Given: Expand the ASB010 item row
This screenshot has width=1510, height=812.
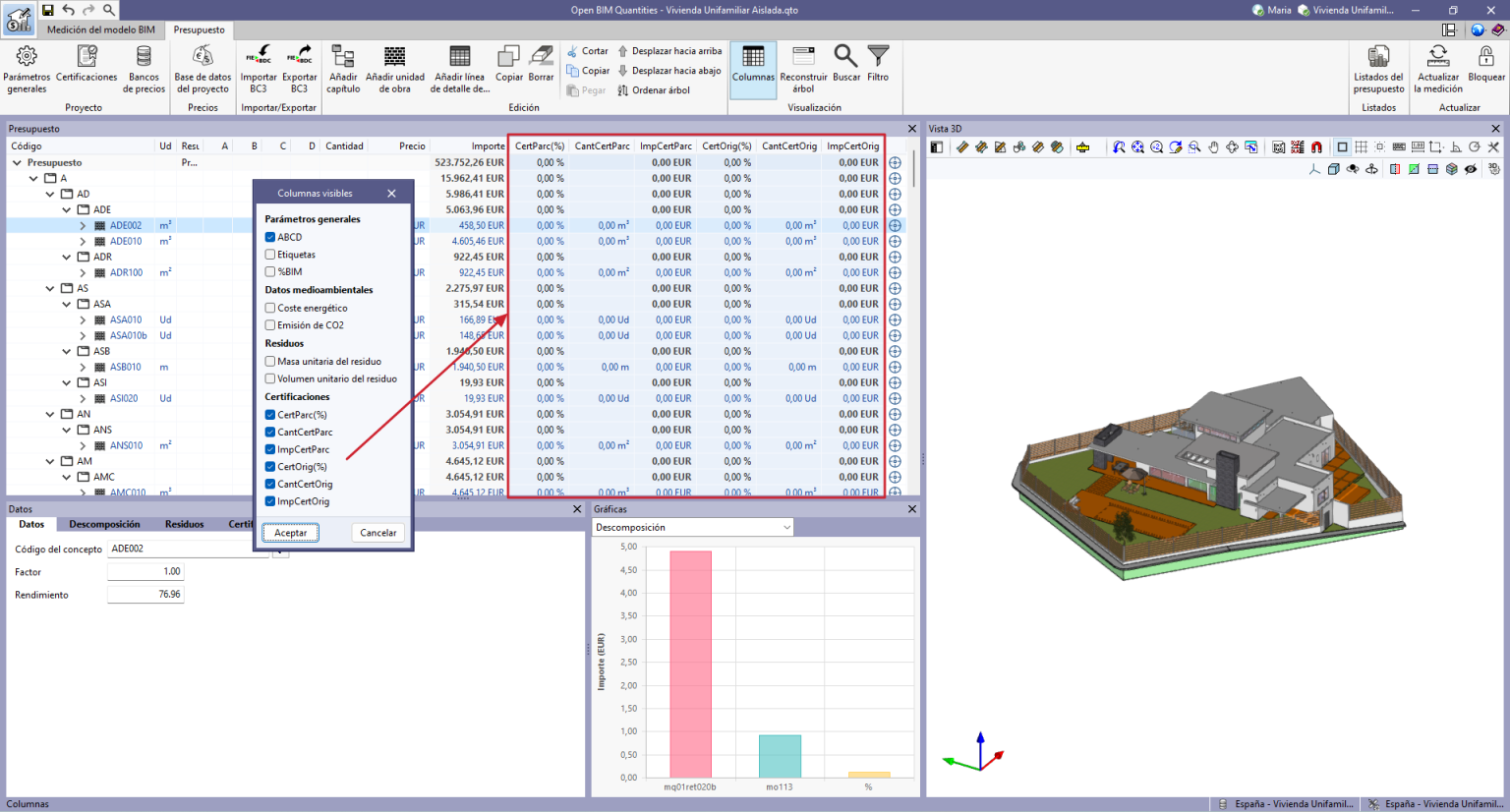Looking at the screenshot, I should click(84, 367).
